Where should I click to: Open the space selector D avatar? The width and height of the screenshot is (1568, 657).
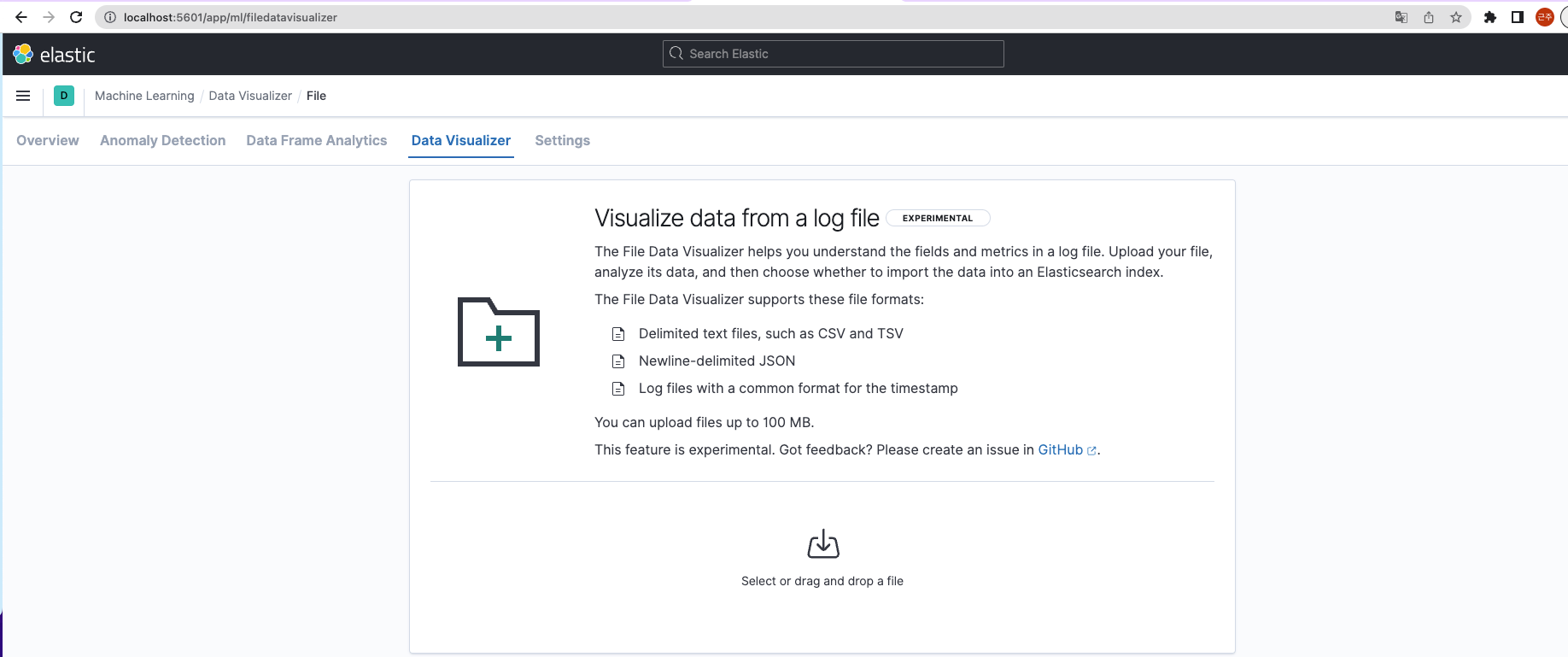[x=64, y=96]
